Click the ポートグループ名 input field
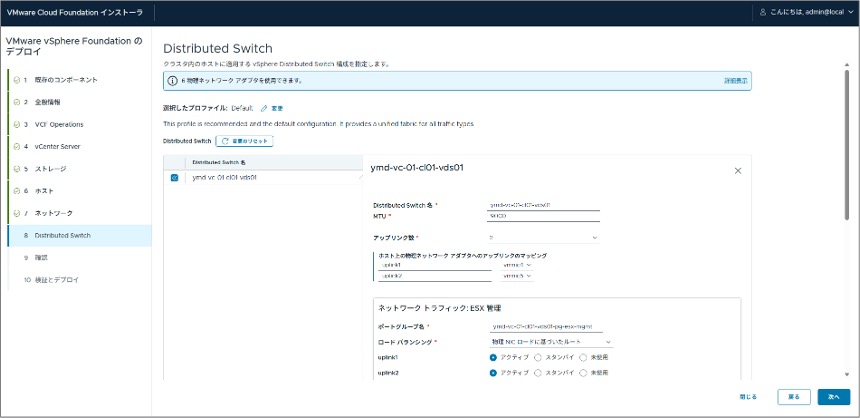860x418 pixels. point(546,326)
